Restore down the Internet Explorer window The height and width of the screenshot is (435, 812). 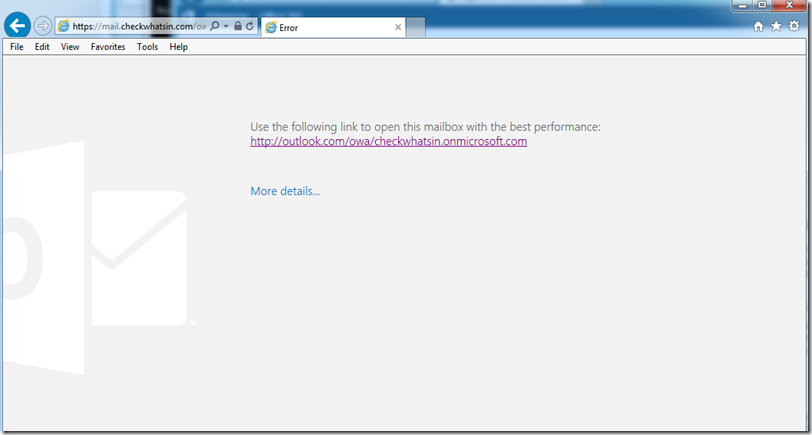(x=762, y=5)
